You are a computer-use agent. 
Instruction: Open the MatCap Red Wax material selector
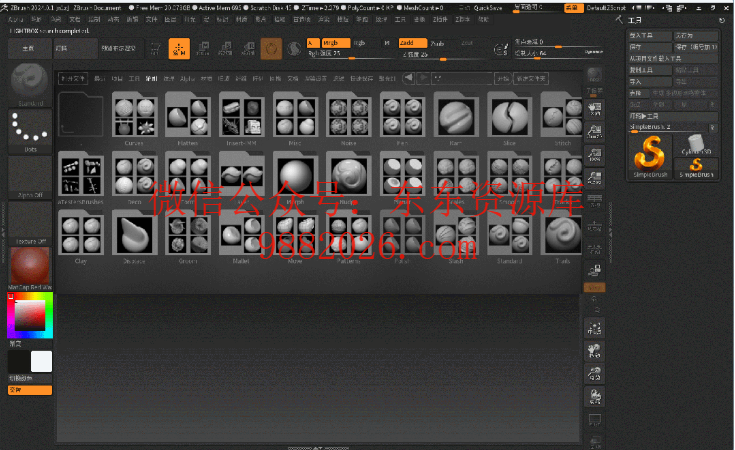tap(30, 269)
